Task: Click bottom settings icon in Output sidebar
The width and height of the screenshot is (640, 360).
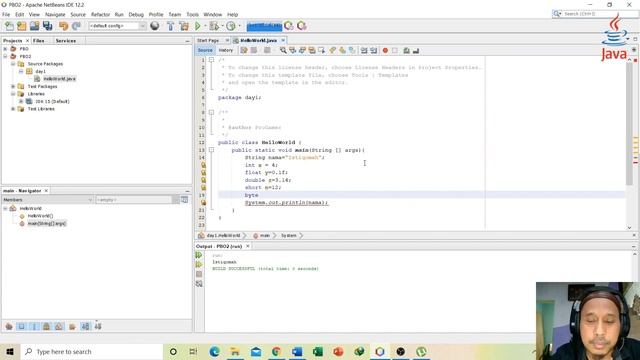Action: click(x=199, y=284)
